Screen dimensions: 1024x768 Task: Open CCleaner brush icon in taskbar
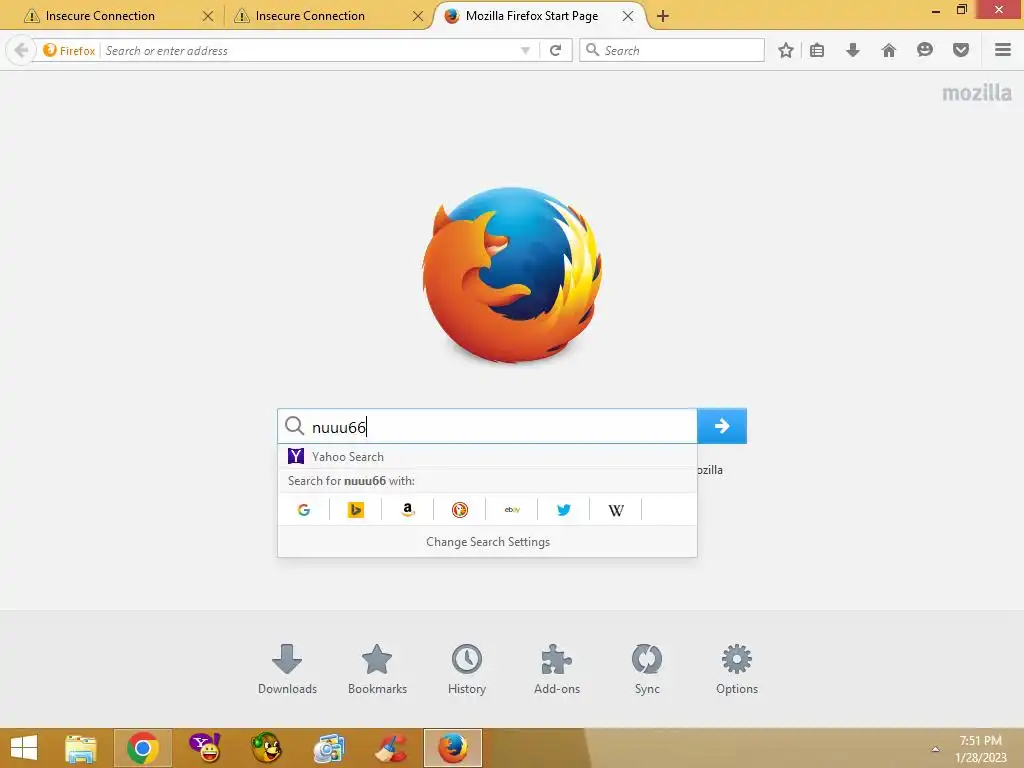click(391, 748)
